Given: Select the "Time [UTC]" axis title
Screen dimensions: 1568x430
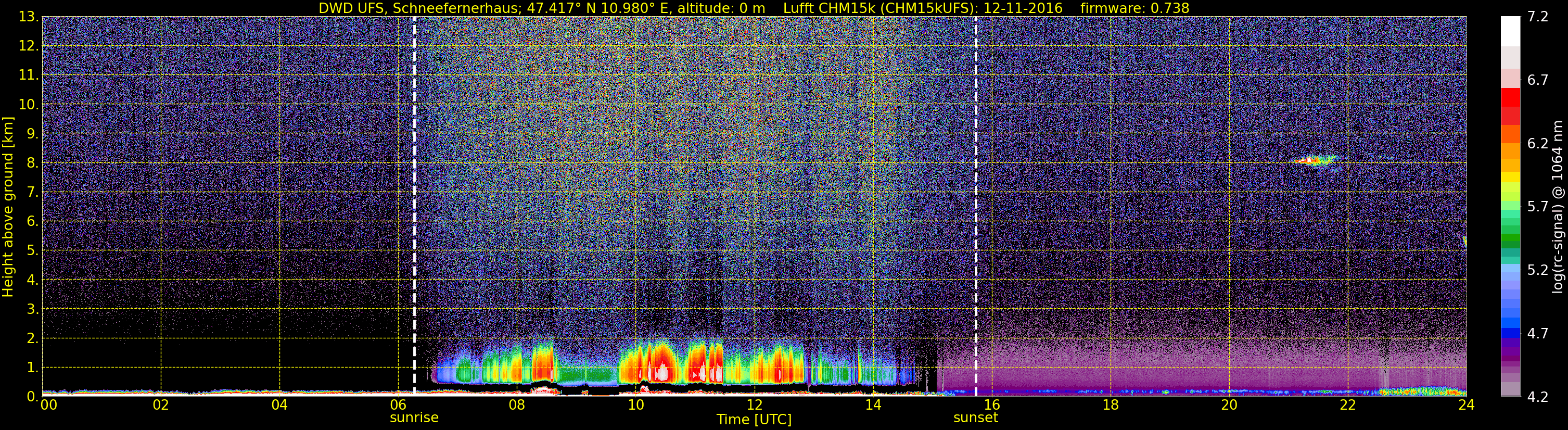Looking at the screenshot, I should 754,420.
